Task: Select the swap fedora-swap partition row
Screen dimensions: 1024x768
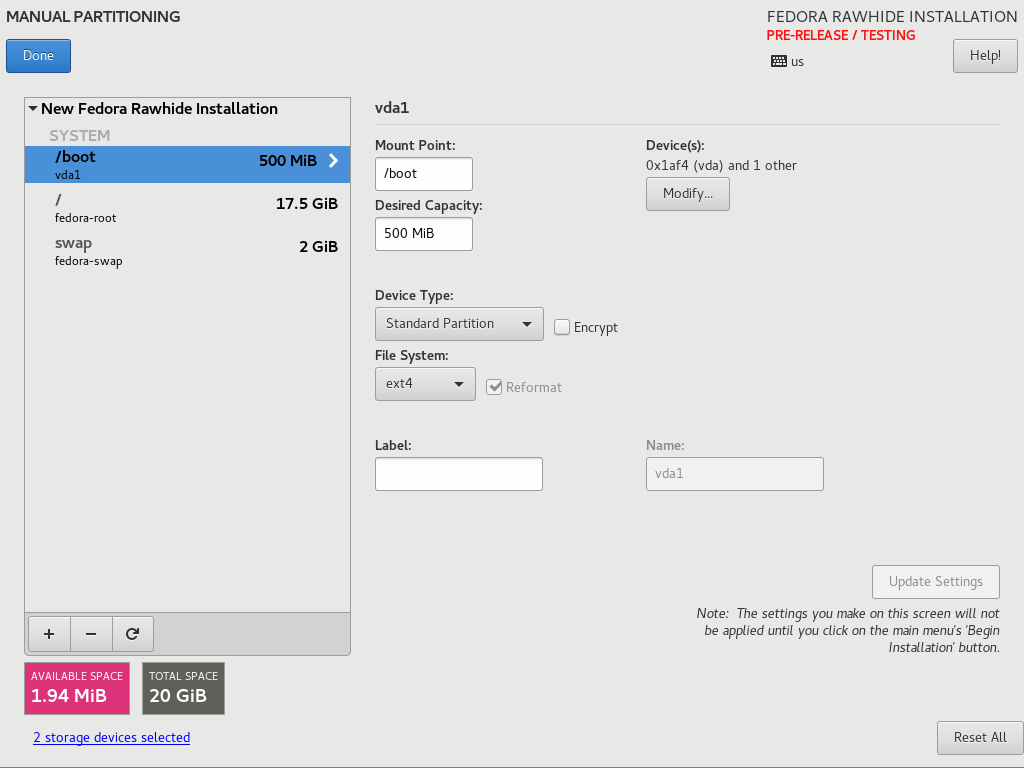Action: coord(187,251)
